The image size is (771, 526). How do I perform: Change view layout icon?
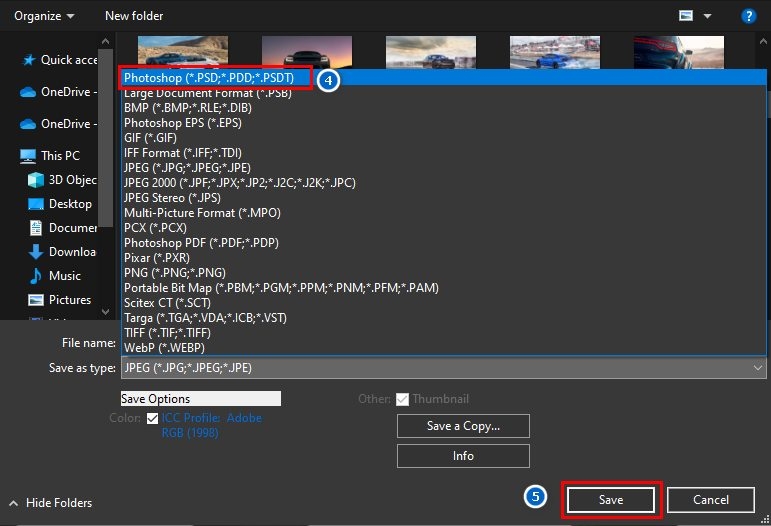point(686,16)
